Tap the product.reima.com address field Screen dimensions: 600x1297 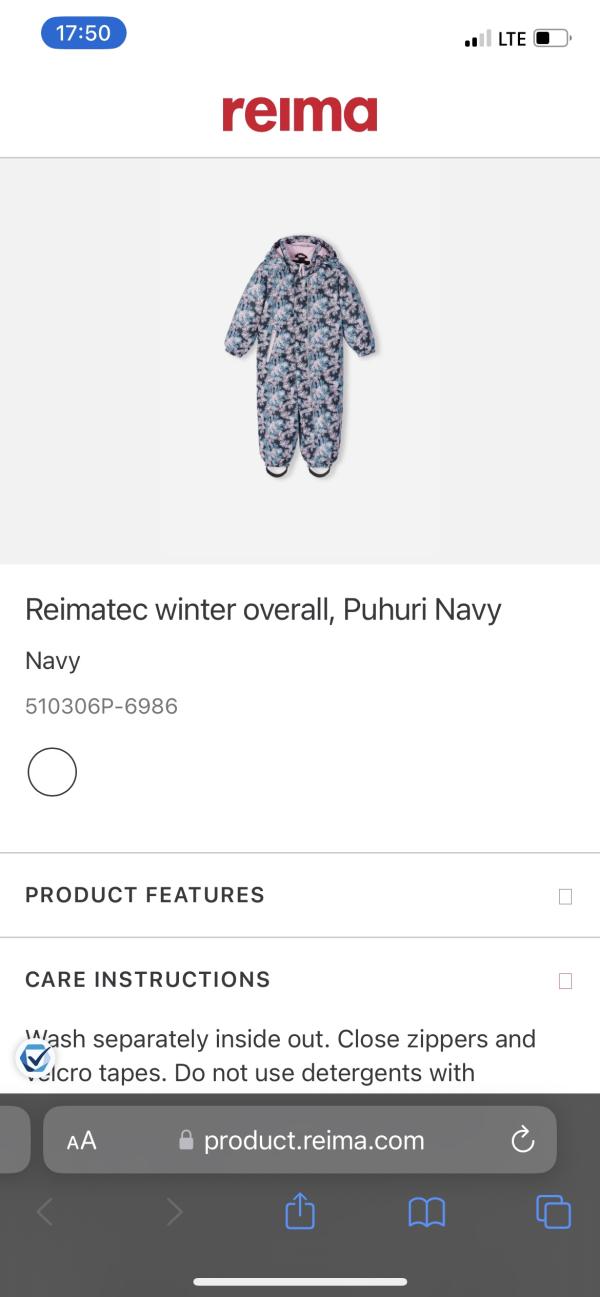pos(314,1141)
